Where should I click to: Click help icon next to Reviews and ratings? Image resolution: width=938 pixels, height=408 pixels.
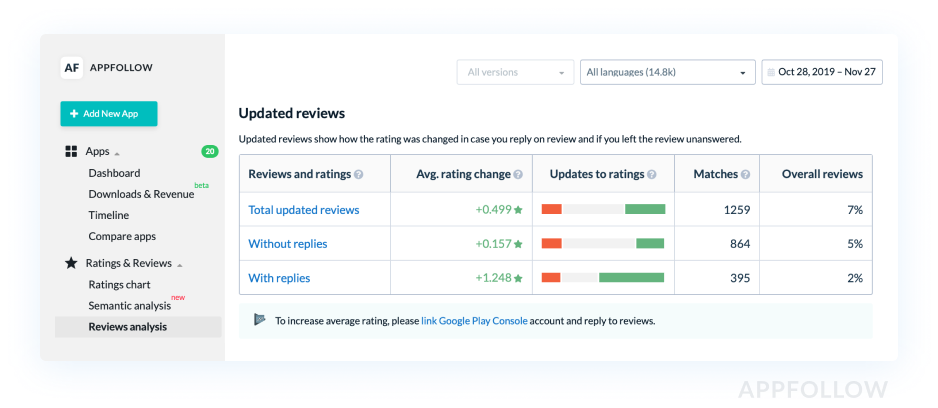point(359,174)
